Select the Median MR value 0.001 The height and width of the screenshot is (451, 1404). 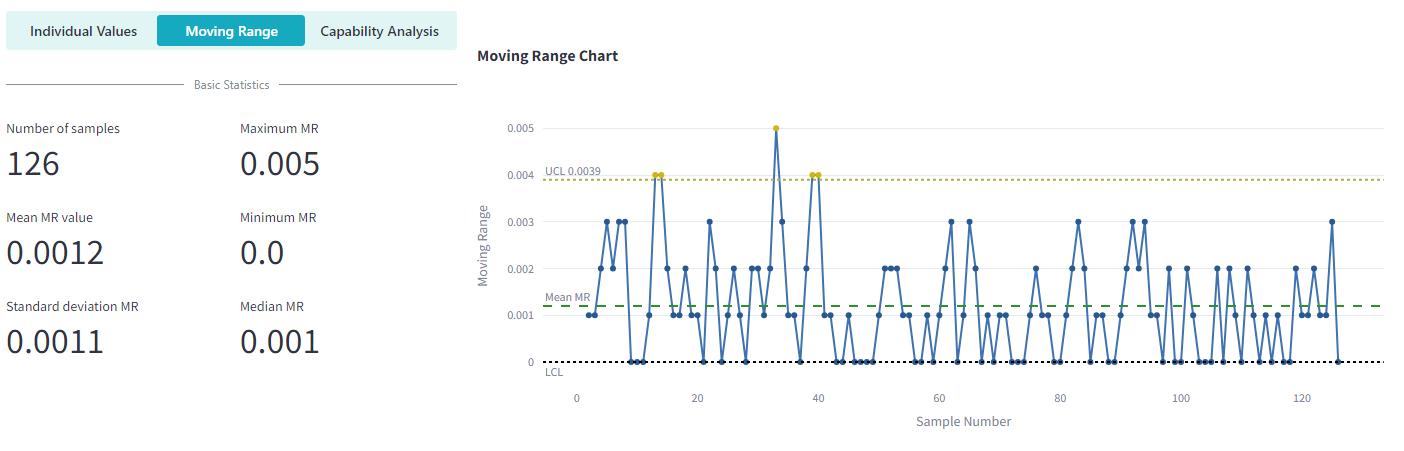click(280, 342)
